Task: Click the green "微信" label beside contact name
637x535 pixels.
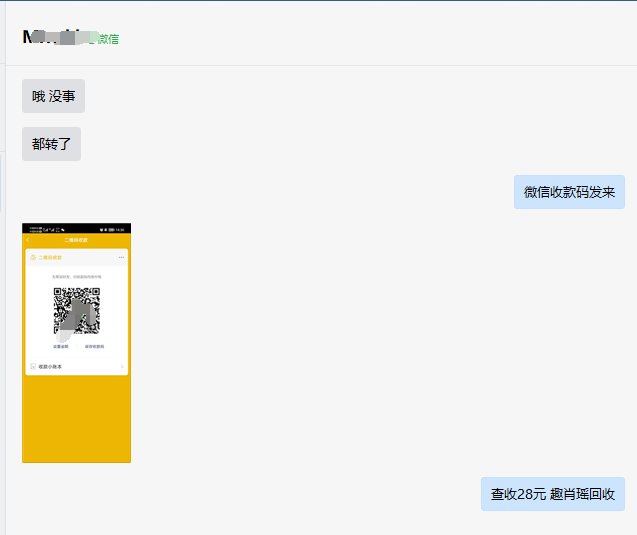Action: [x=108, y=39]
